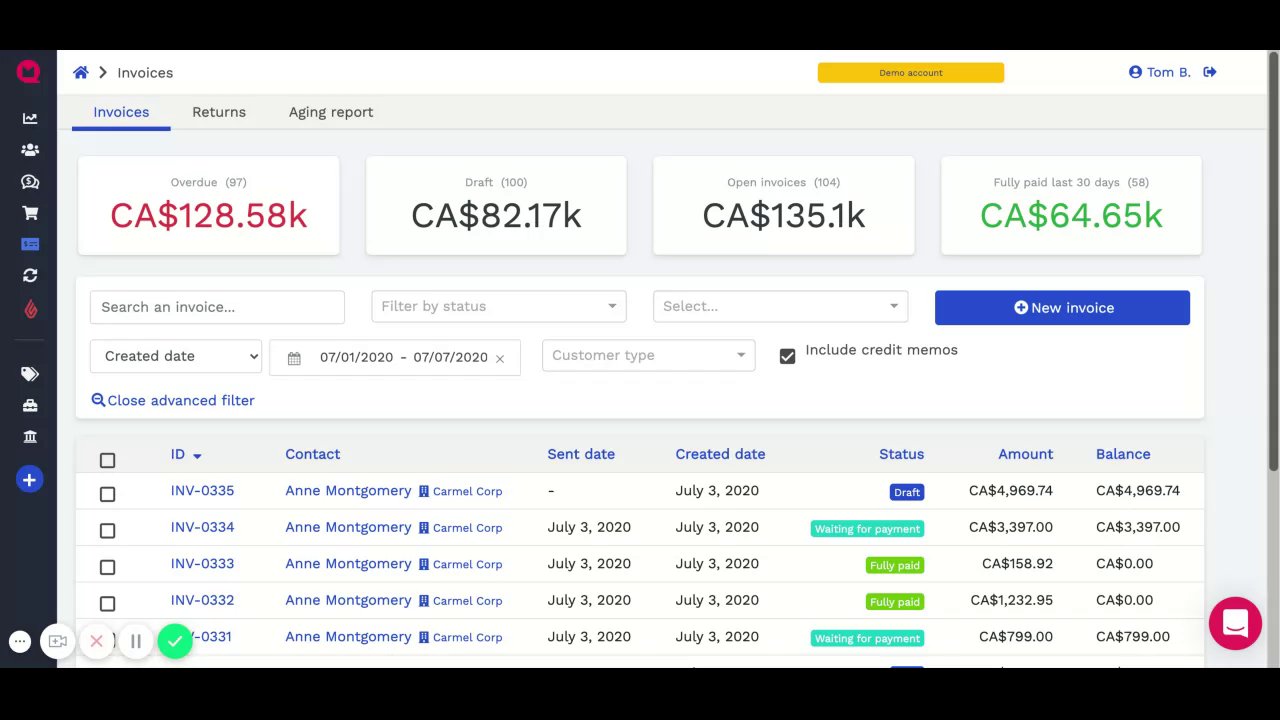Sort by the Balance column
The height and width of the screenshot is (720, 1280).
point(1123,454)
